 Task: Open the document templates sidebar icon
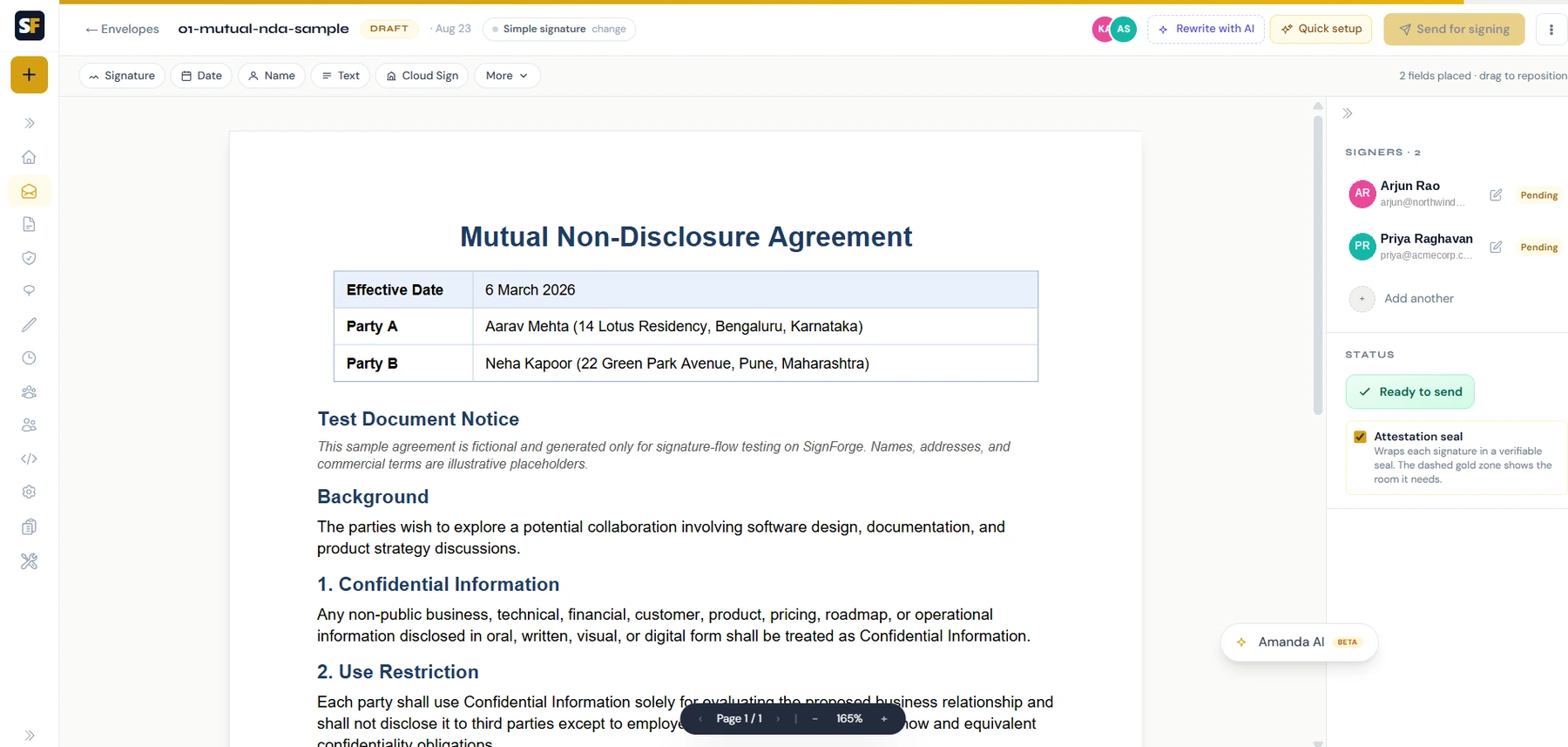pos(29,224)
